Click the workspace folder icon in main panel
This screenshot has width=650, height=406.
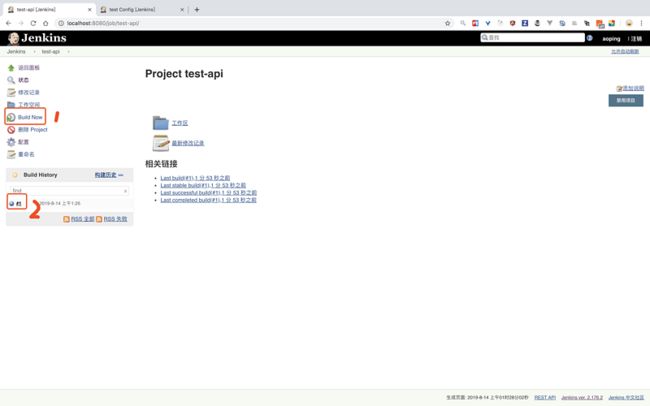pyautogui.click(x=161, y=123)
